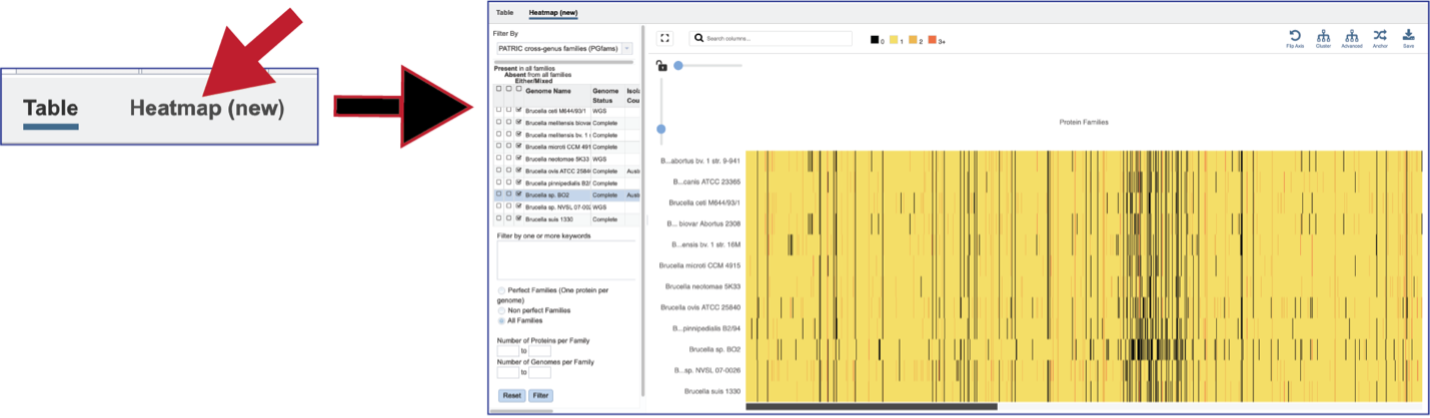This screenshot has width=1430, height=418.
Task: Toggle fullscreen heatmap view icon
Action: click(x=665, y=38)
